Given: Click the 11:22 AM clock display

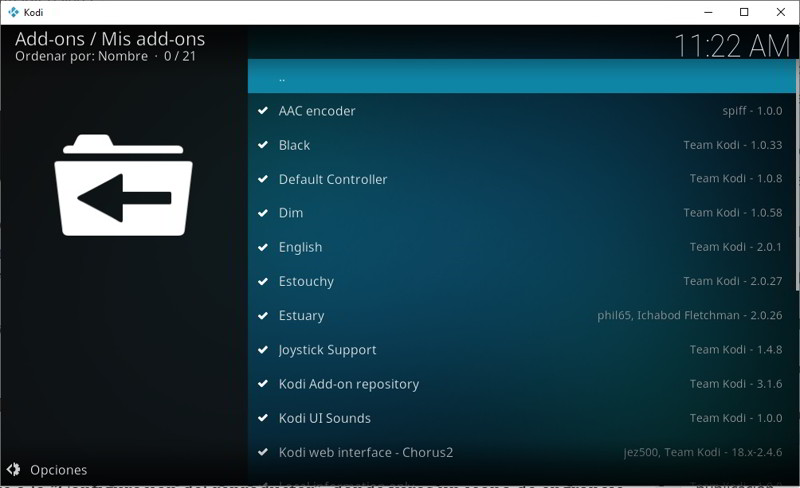Looking at the screenshot, I should pyautogui.click(x=731, y=45).
